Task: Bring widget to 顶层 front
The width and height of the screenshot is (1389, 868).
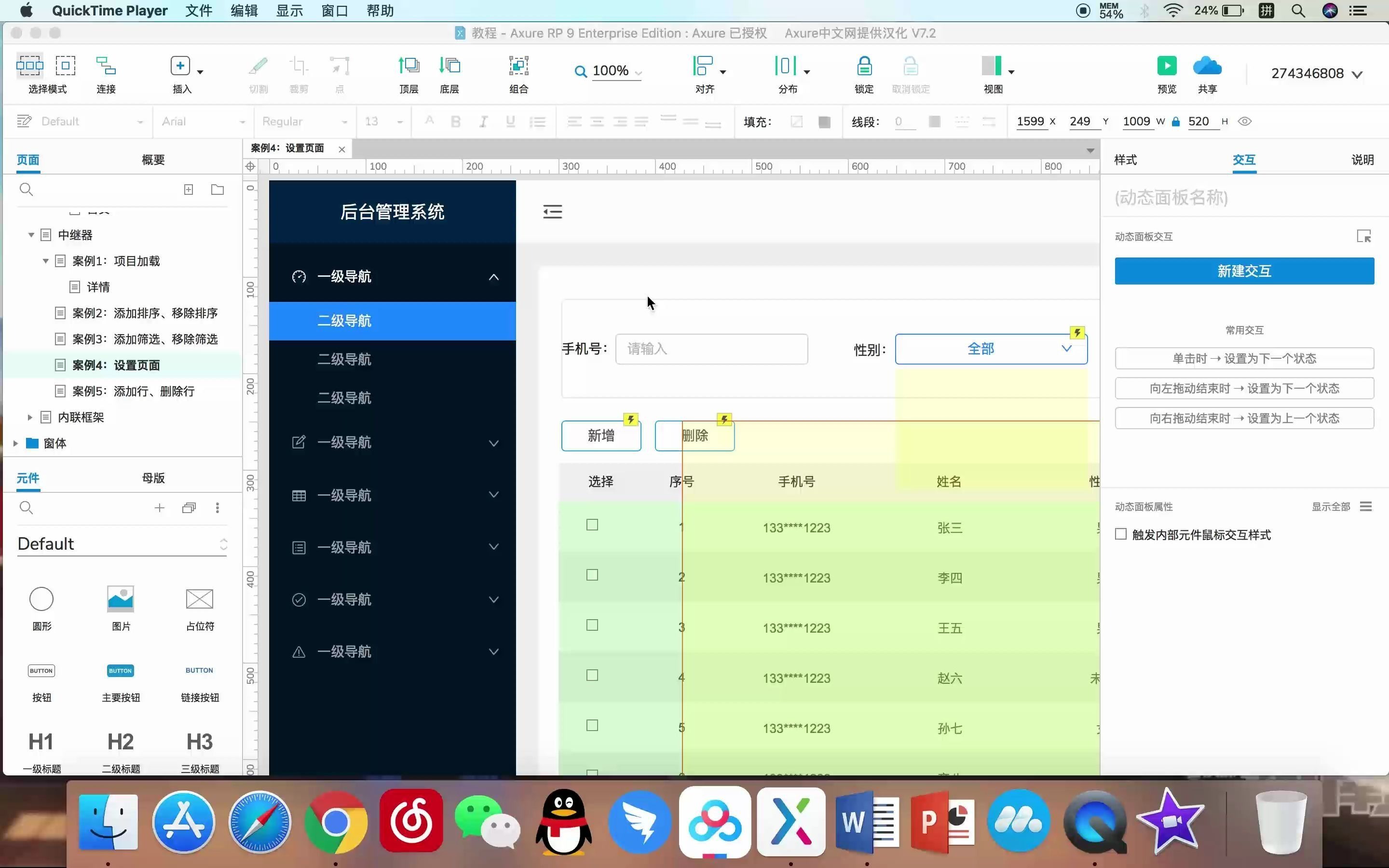Action: click(x=409, y=66)
